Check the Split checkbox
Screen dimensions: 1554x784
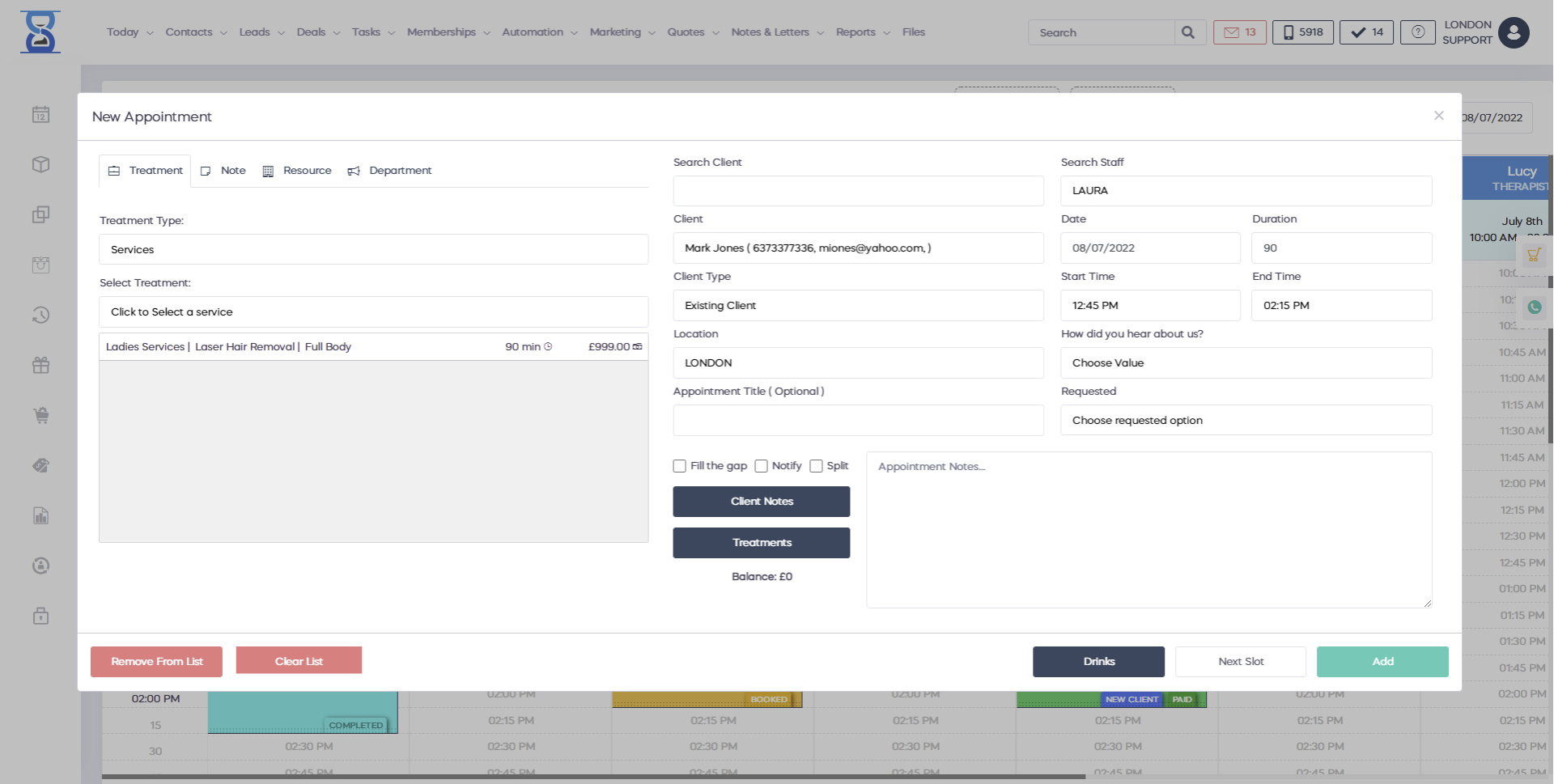point(816,466)
